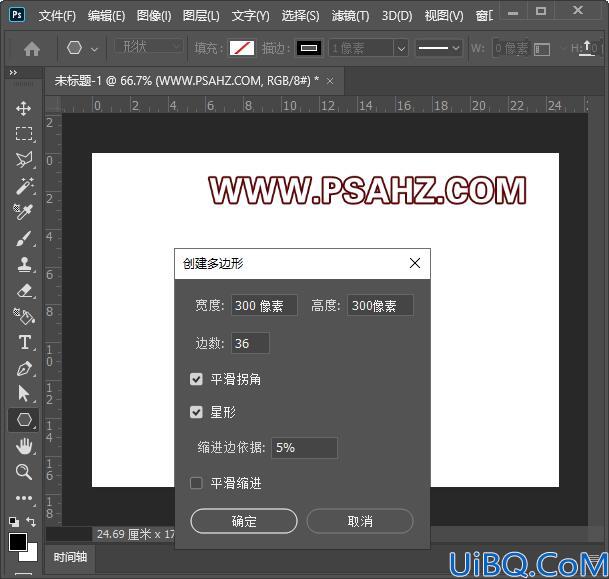Select the Polygon shape tool
The image size is (609, 579).
(x=24, y=420)
